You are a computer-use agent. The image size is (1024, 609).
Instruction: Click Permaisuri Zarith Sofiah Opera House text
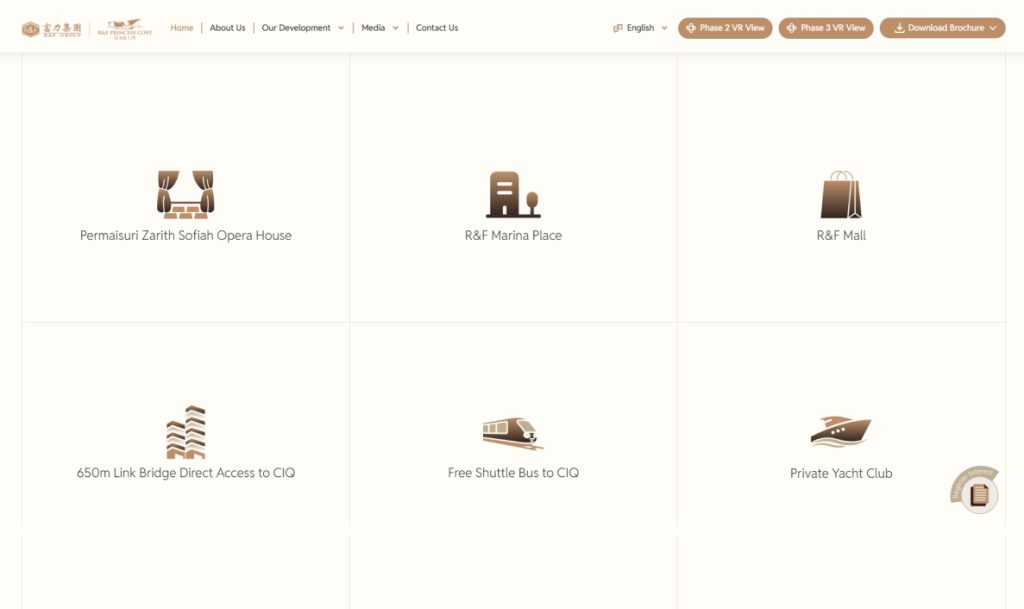coord(185,236)
